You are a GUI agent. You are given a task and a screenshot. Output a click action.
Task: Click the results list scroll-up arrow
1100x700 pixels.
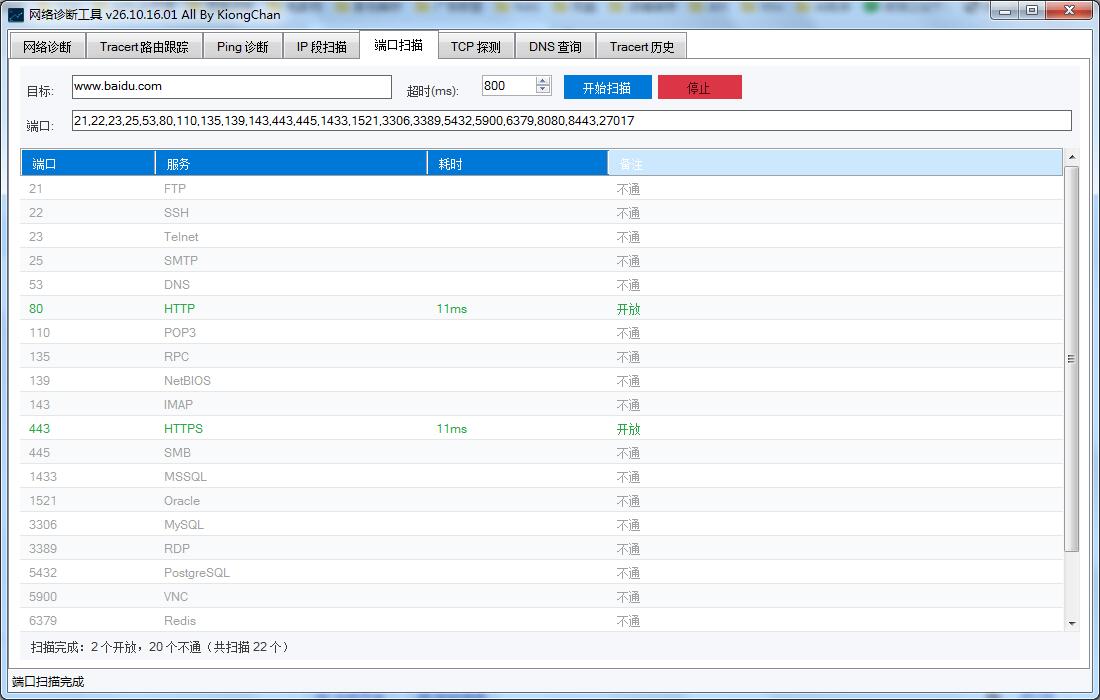click(1071, 157)
